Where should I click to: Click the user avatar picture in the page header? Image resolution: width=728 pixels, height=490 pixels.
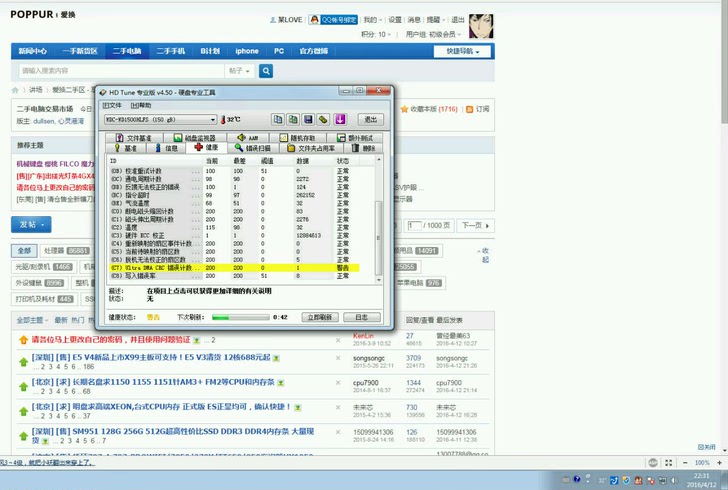[481, 26]
